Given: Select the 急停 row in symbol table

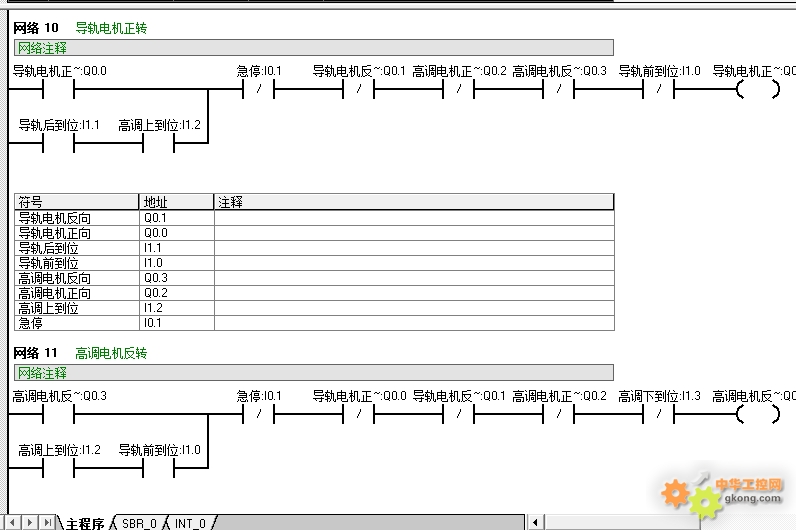Looking at the screenshot, I should 76,323.
